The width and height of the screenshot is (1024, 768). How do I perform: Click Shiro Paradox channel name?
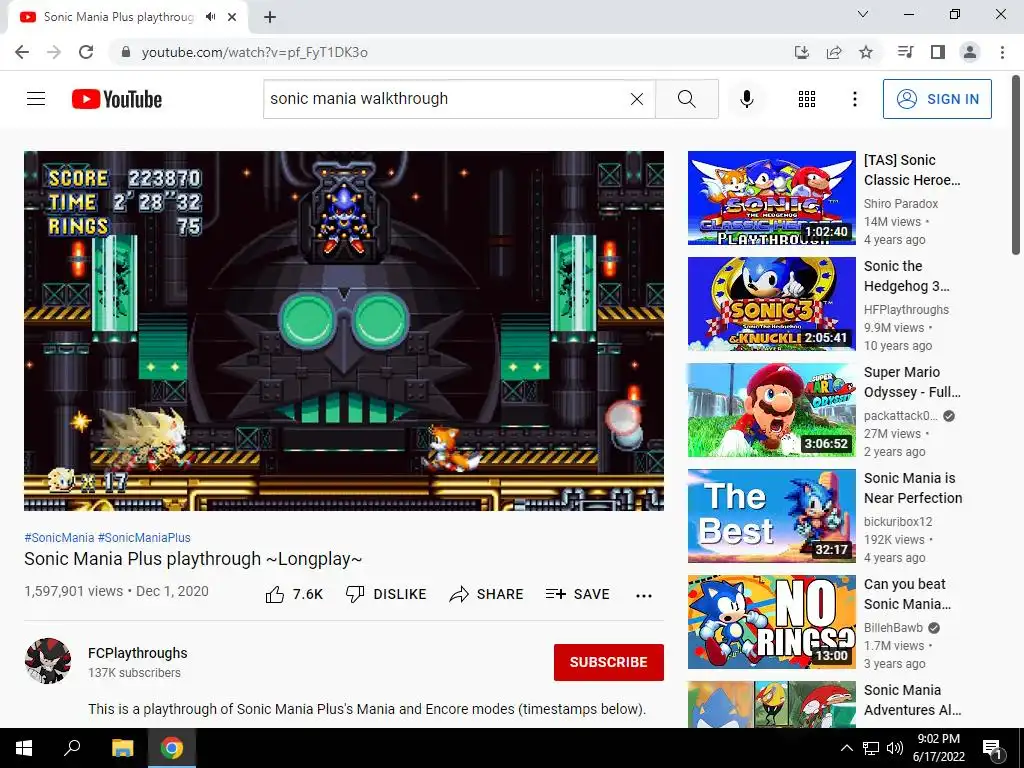point(901,204)
